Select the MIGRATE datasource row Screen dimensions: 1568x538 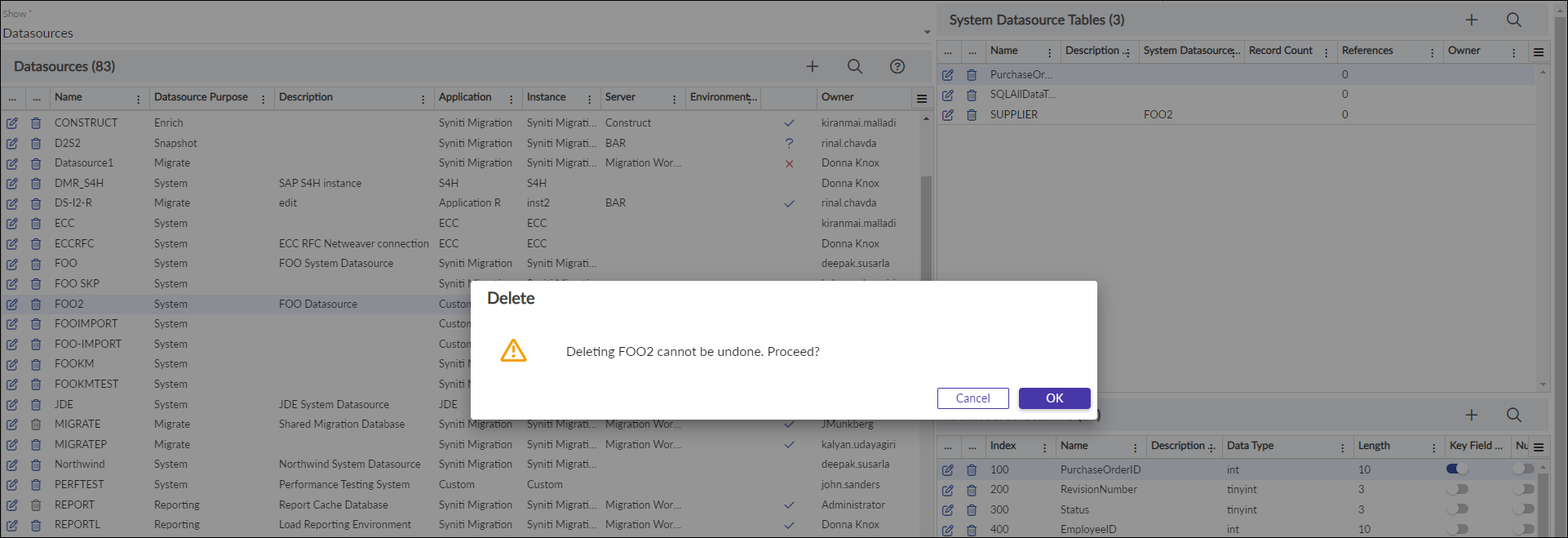[461, 425]
